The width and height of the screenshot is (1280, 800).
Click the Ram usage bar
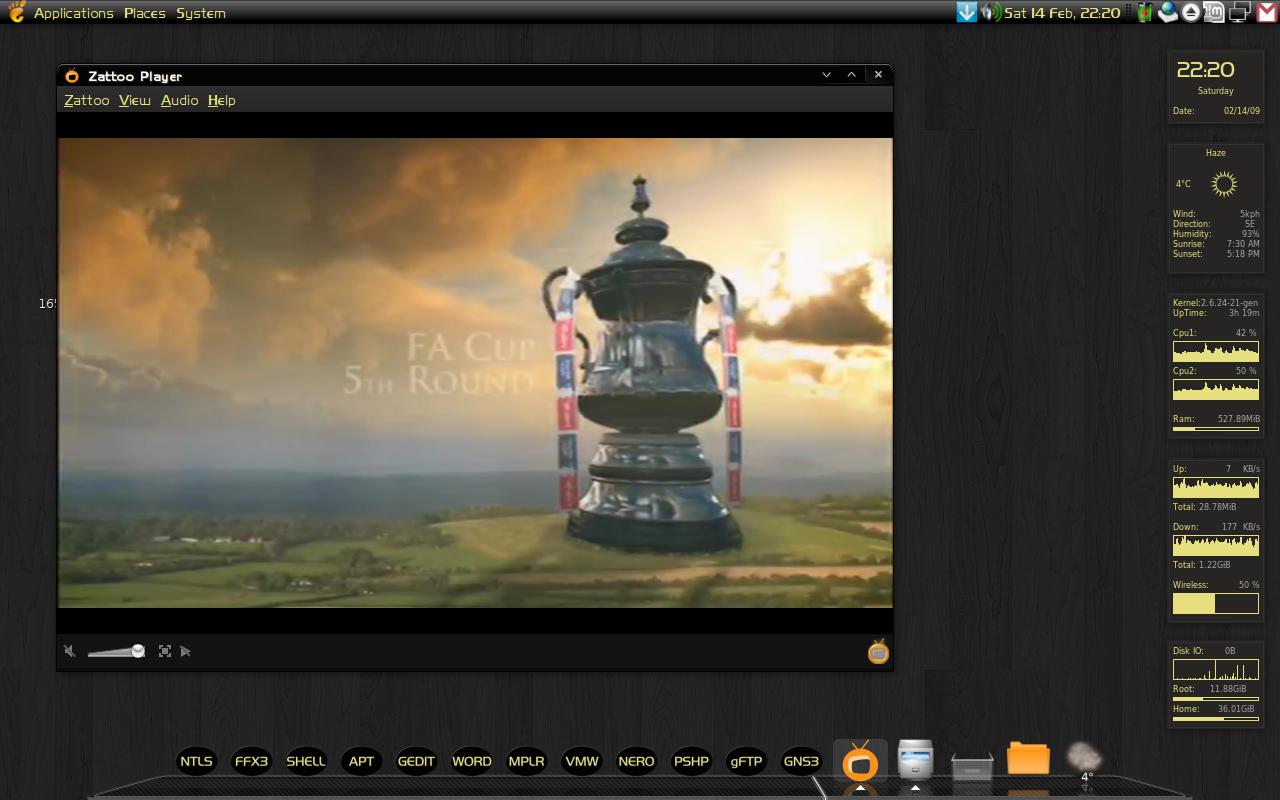point(1215,429)
